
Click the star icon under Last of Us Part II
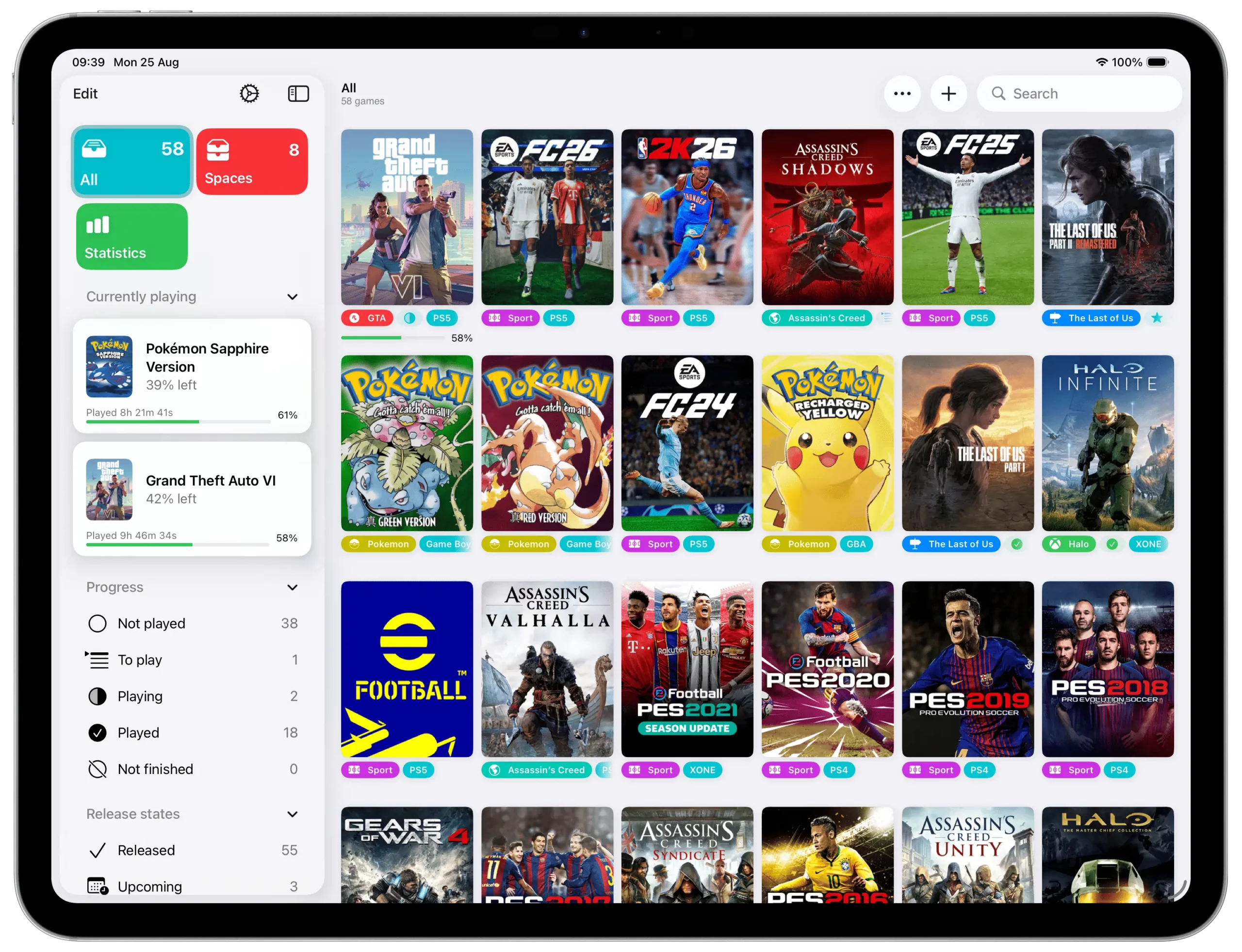[x=1157, y=318]
